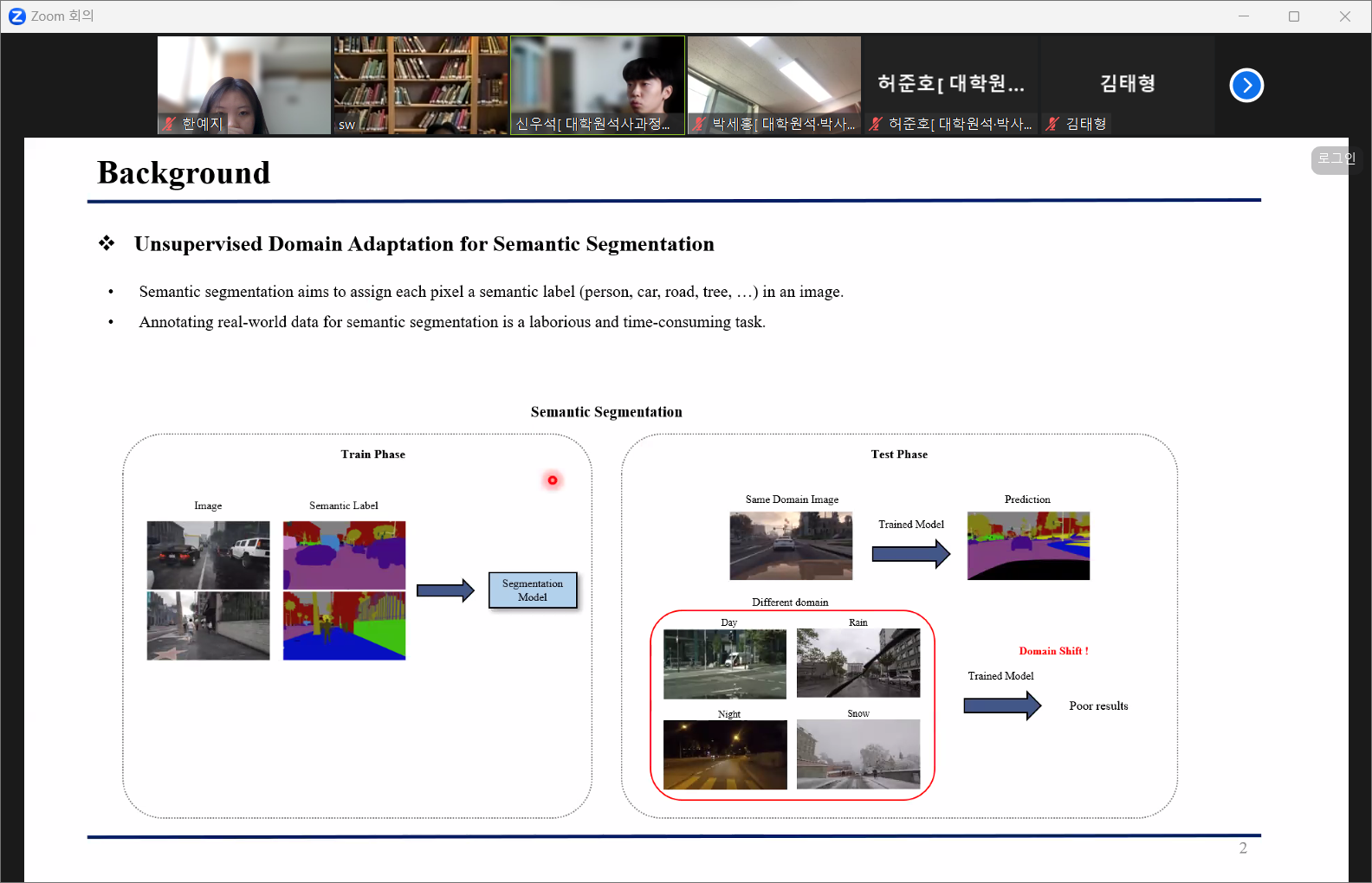The image size is (1372, 883).
Task: Click the muted mic icon beside 허준호
Action: (x=876, y=124)
